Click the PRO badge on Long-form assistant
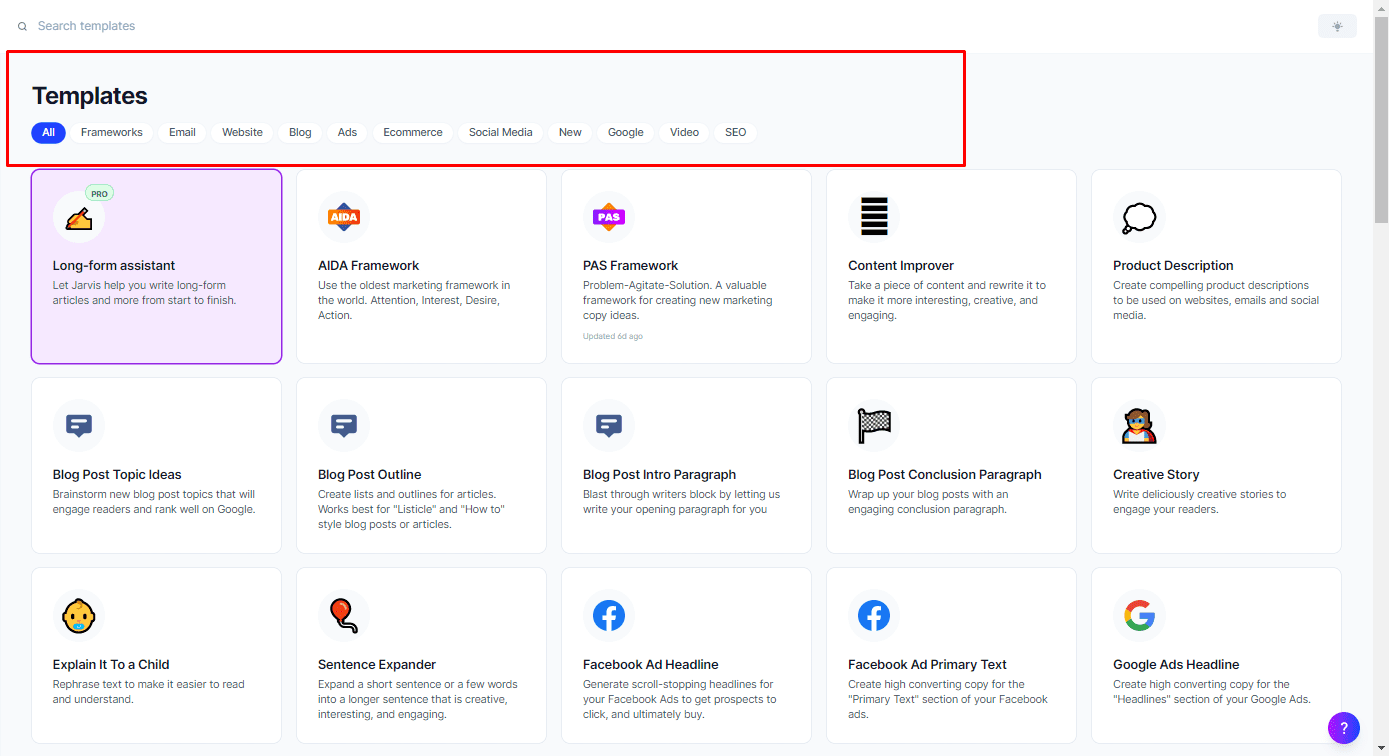 (x=99, y=194)
